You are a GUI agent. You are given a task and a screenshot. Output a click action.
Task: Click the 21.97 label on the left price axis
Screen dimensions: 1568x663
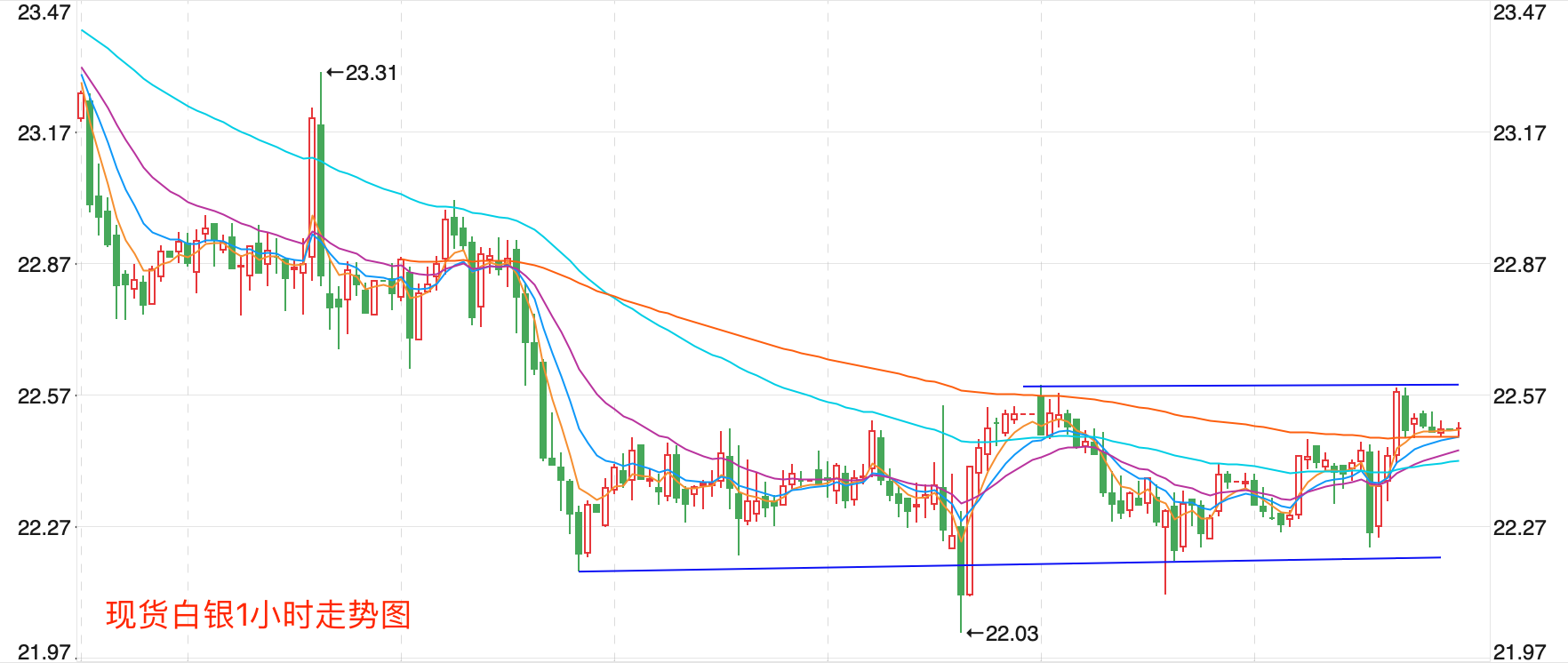click(44, 652)
